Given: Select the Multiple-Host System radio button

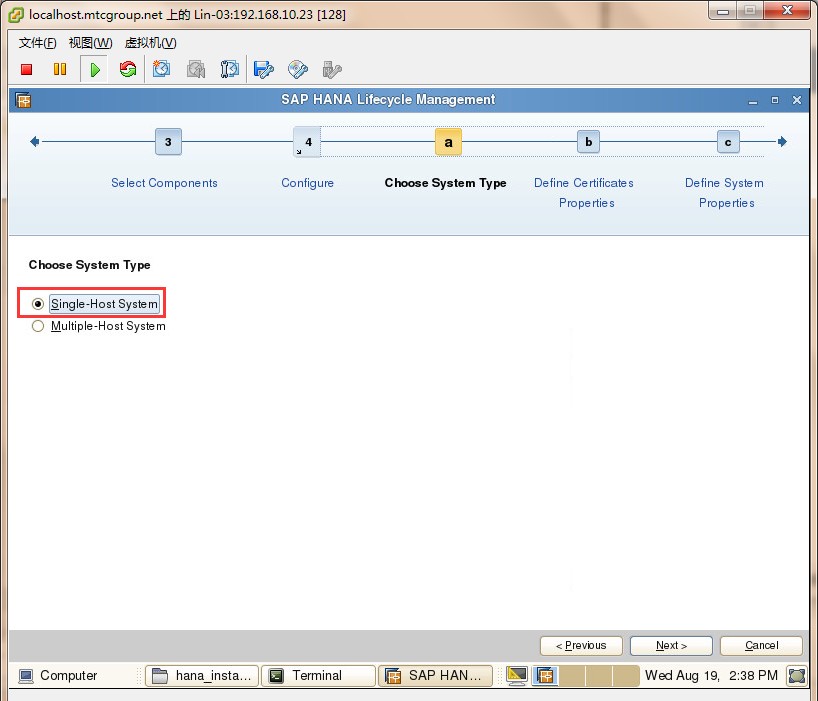Looking at the screenshot, I should pyautogui.click(x=38, y=326).
